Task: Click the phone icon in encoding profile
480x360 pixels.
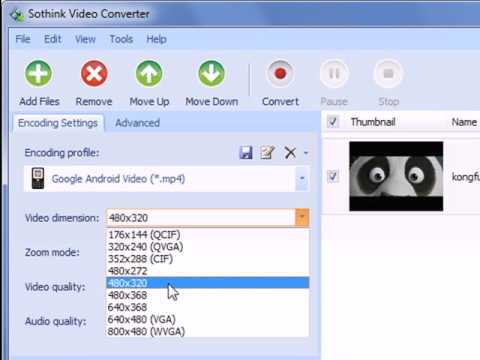Action: point(38,178)
